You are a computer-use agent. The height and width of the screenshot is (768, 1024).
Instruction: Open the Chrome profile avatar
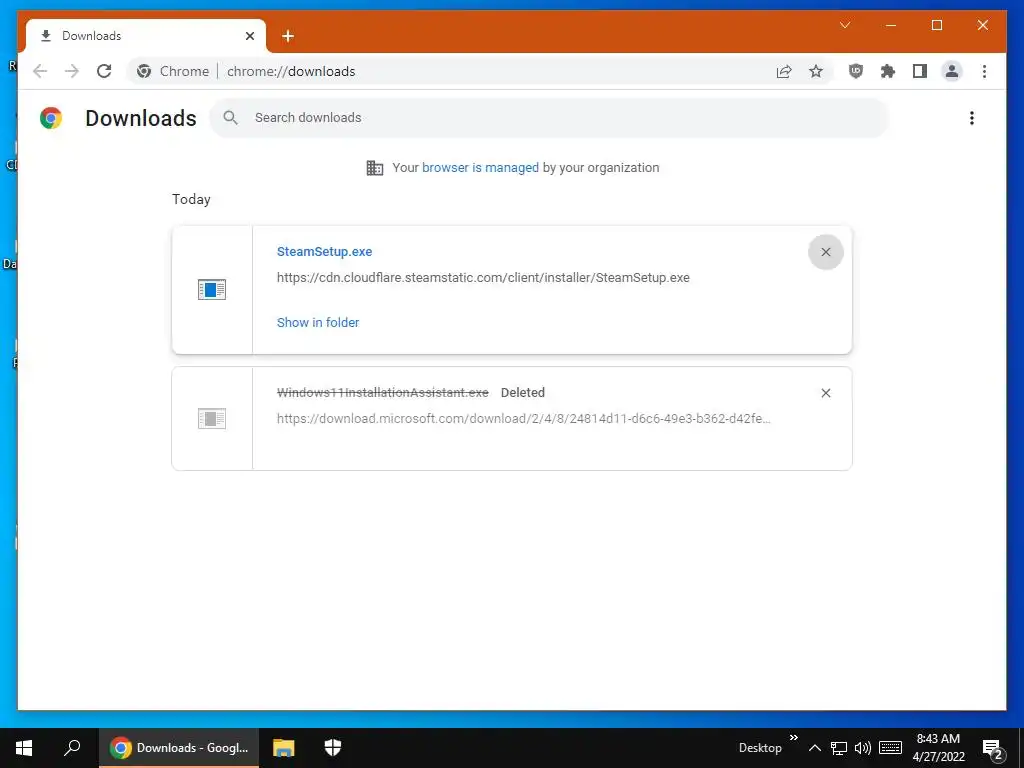coord(952,71)
